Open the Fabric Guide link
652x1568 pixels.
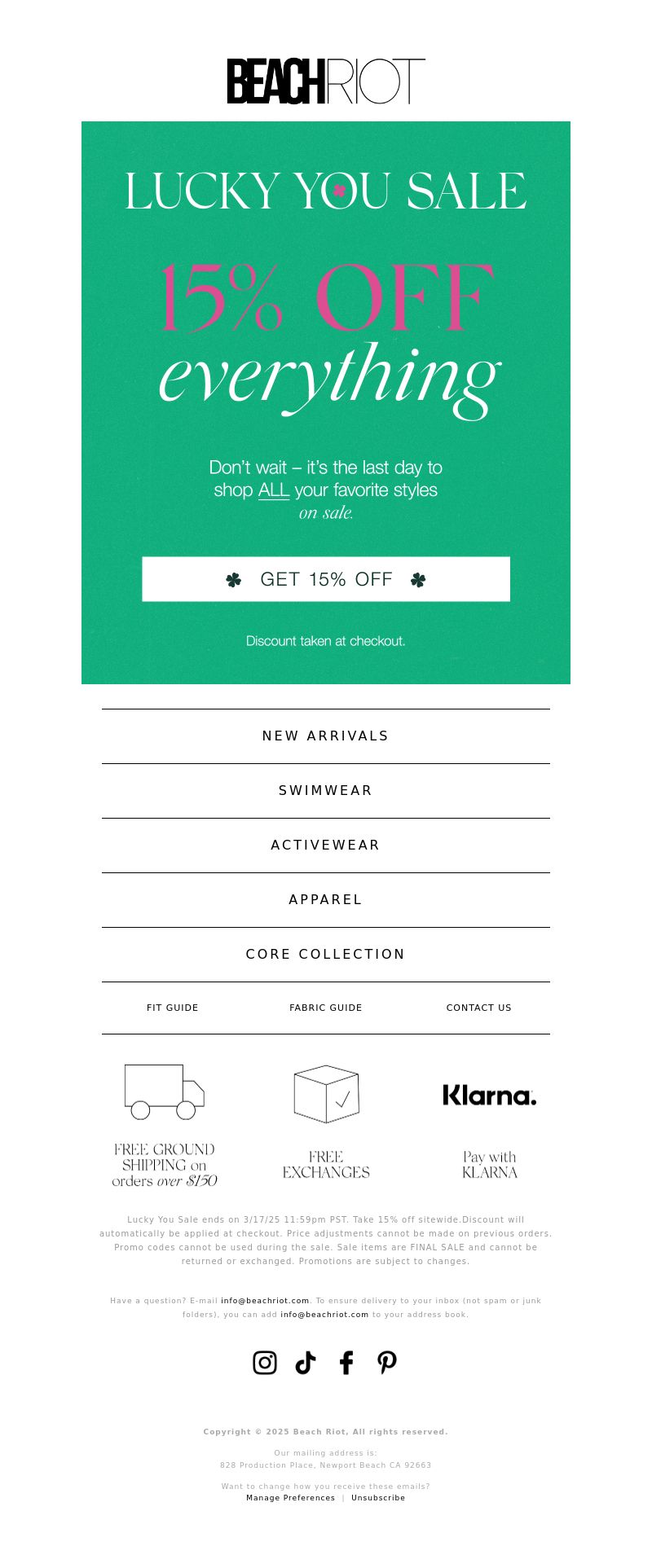pos(326,1008)
